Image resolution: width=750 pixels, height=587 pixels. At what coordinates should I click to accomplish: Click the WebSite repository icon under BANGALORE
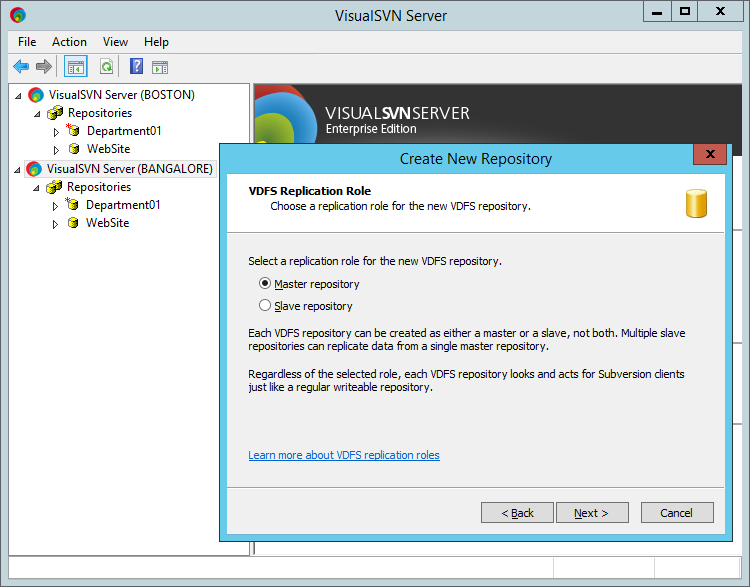point(73,223)
